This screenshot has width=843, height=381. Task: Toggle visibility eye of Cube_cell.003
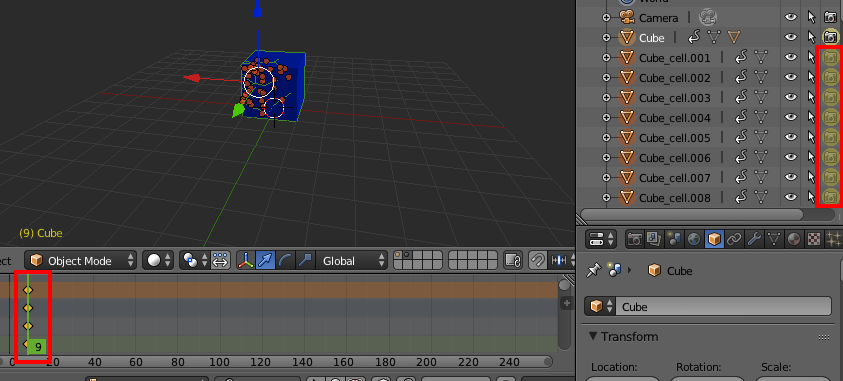790,97
